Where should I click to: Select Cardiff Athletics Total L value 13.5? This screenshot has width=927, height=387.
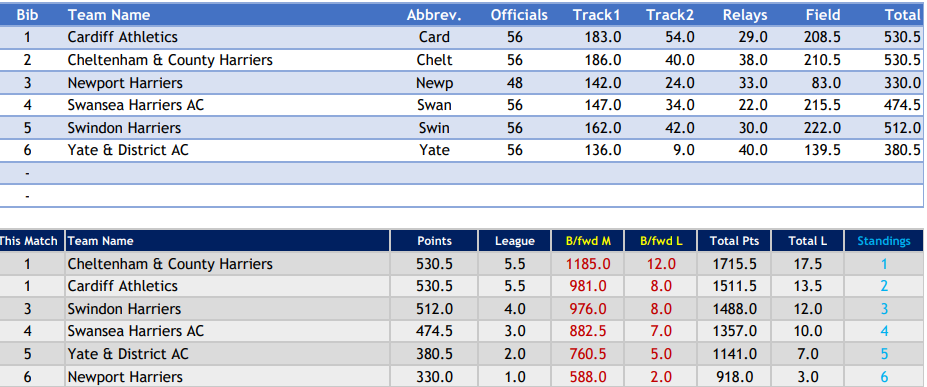tap(807, 287)
